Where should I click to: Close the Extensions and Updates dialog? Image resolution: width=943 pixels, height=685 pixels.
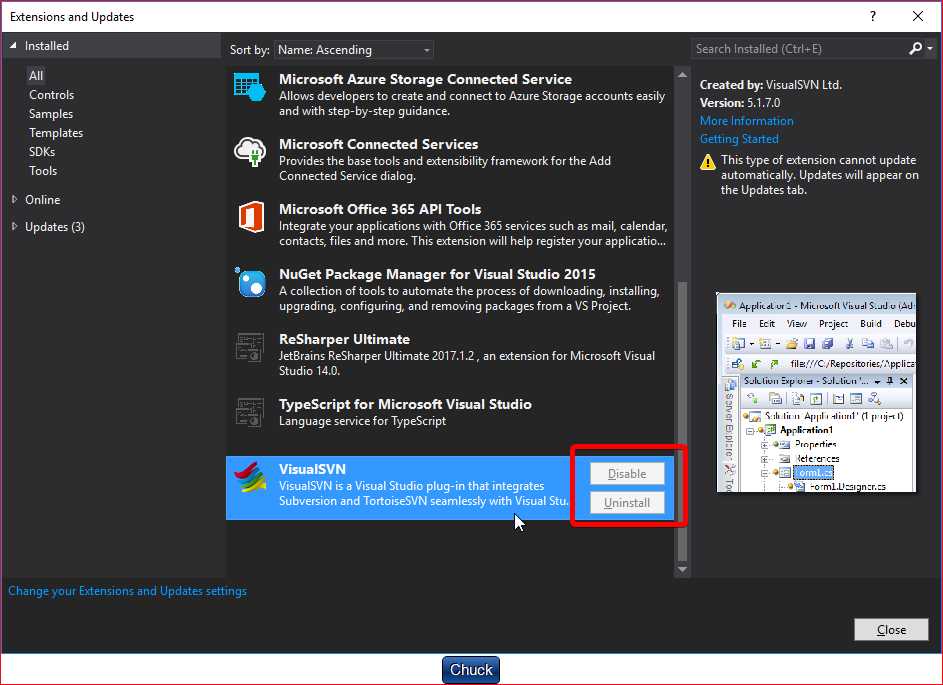[x=918, y=16]
